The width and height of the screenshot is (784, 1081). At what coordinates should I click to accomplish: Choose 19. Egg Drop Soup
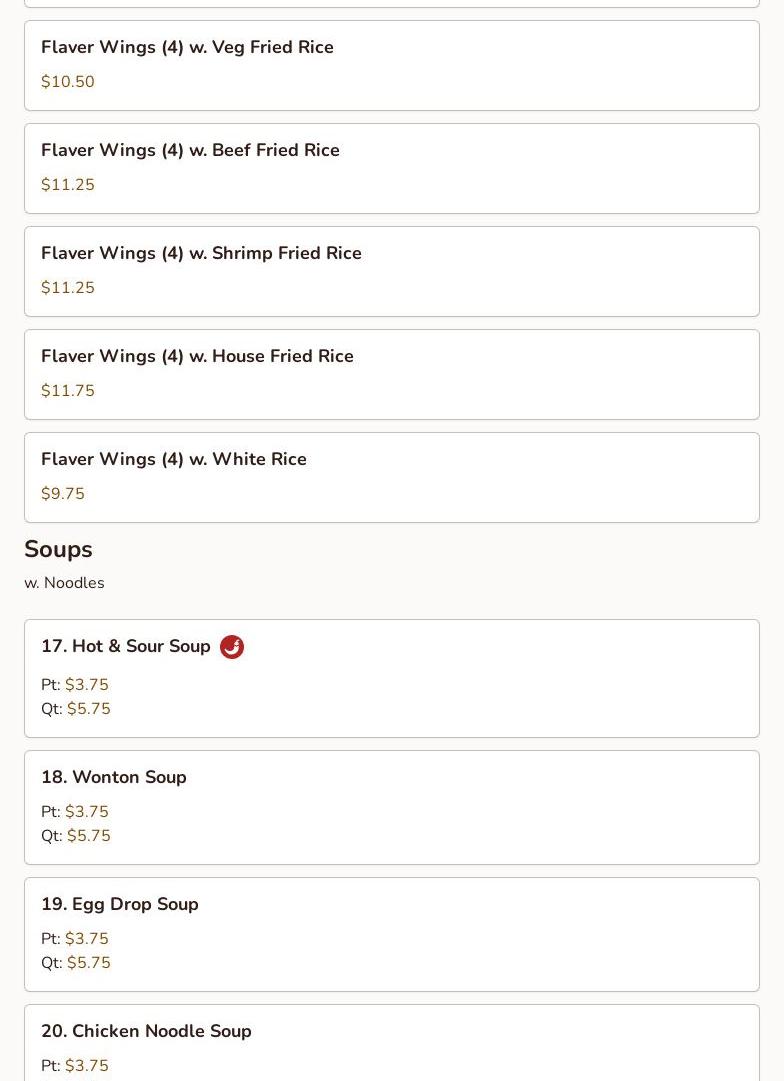120,904
